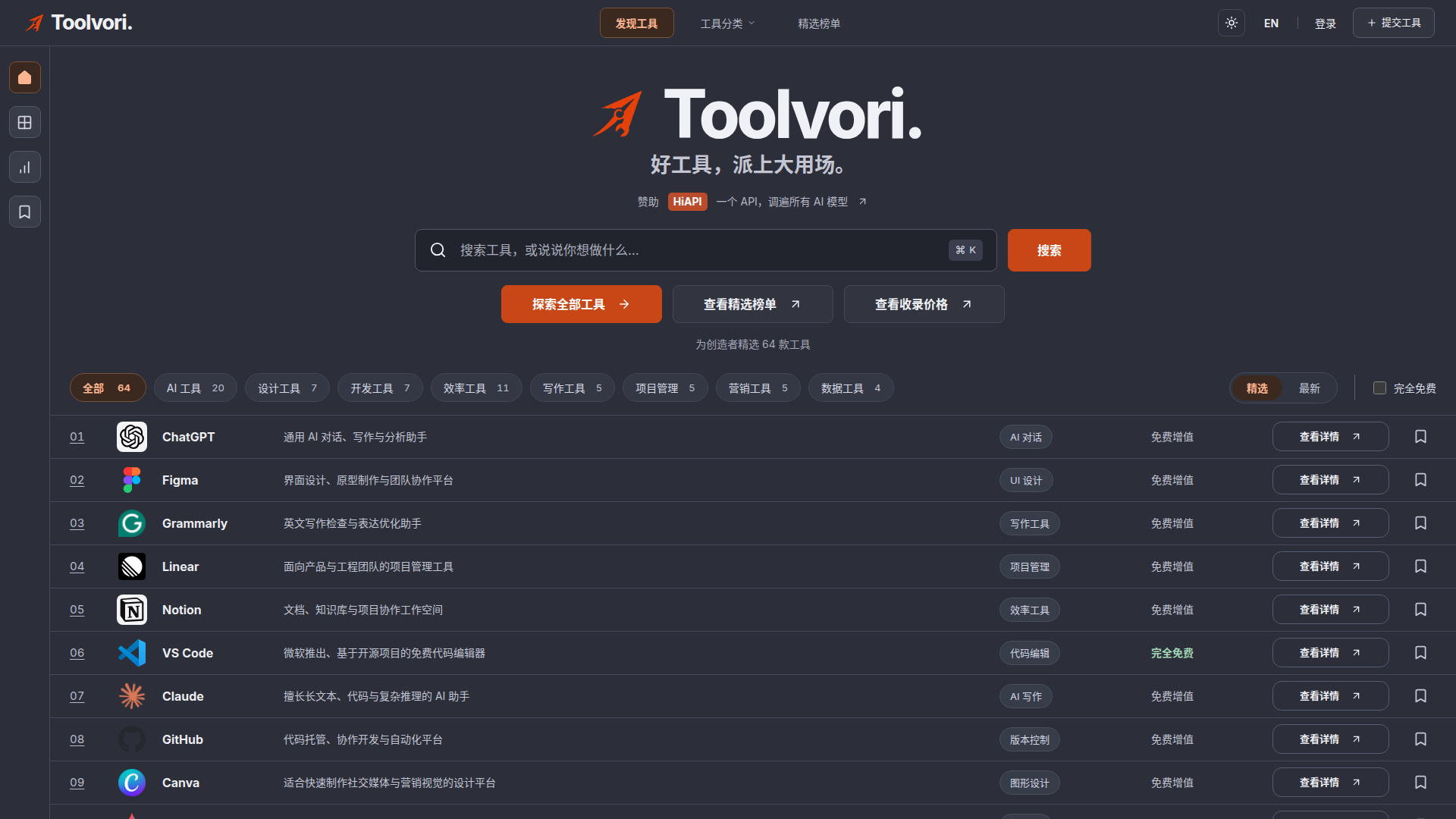The height and width of the screenshot is (819, 1456).
Task: Switch language to EN
Action: 1272,24
